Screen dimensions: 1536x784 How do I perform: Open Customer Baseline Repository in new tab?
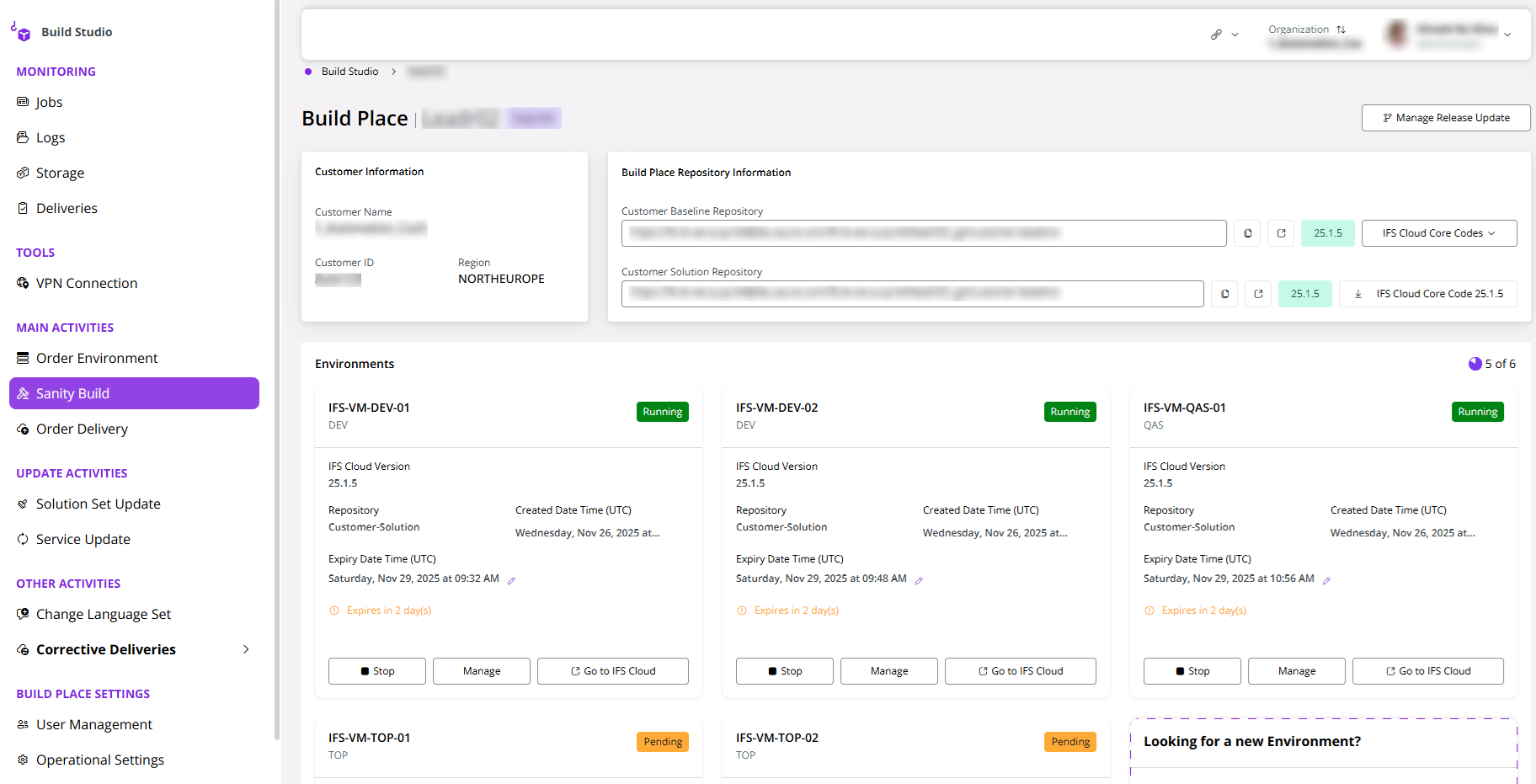coord(1281,233)
